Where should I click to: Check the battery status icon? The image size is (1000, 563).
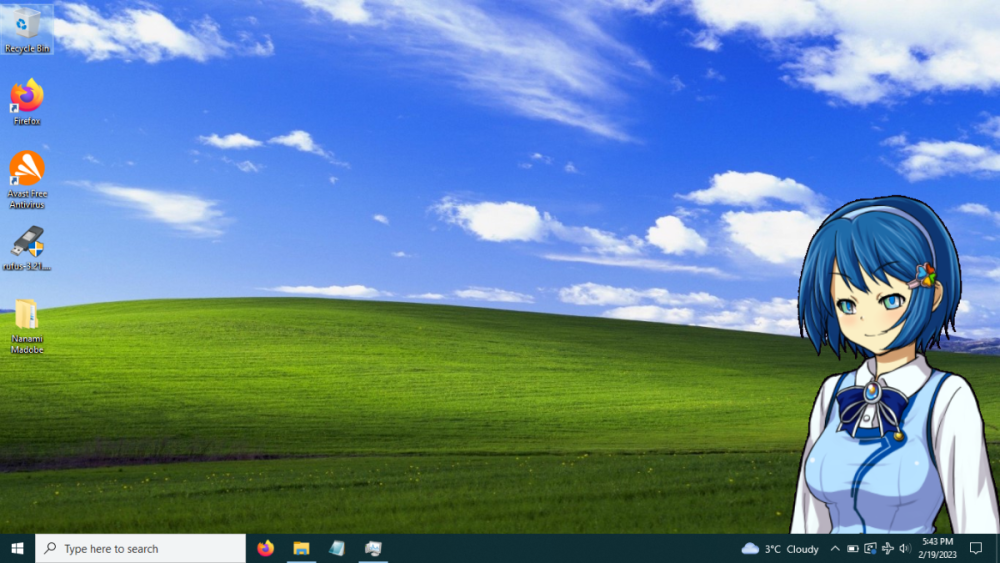pyautogui.click(x=853, y=548)
